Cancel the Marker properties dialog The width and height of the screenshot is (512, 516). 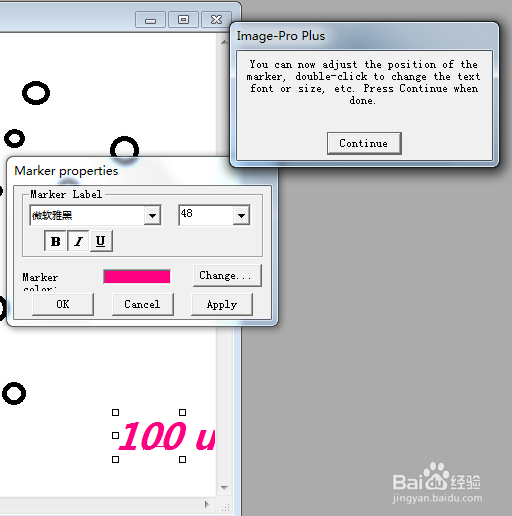click(x=143, y=304)
